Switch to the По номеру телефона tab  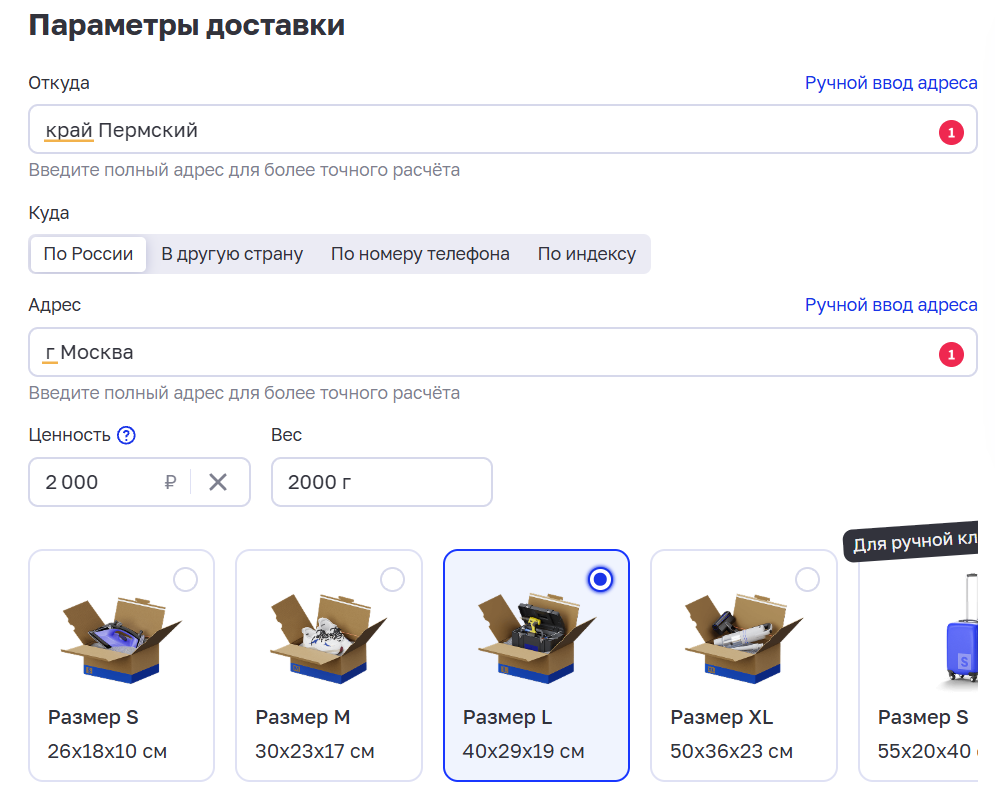pos(419,254)
